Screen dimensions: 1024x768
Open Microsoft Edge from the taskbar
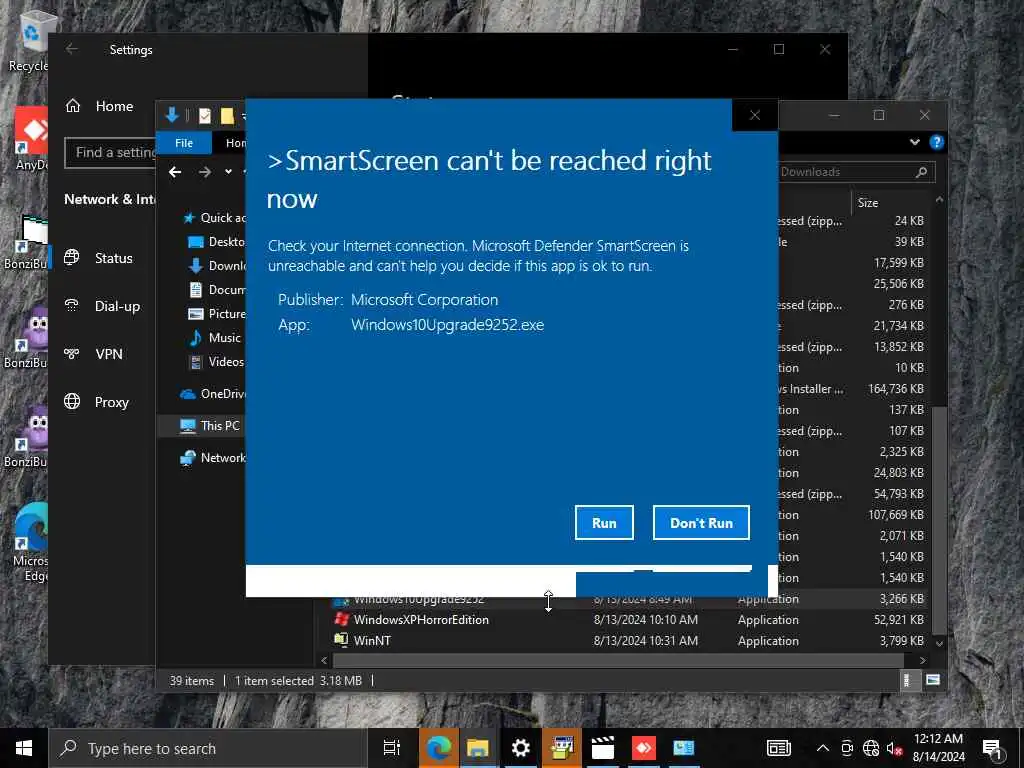click(439, 748)
